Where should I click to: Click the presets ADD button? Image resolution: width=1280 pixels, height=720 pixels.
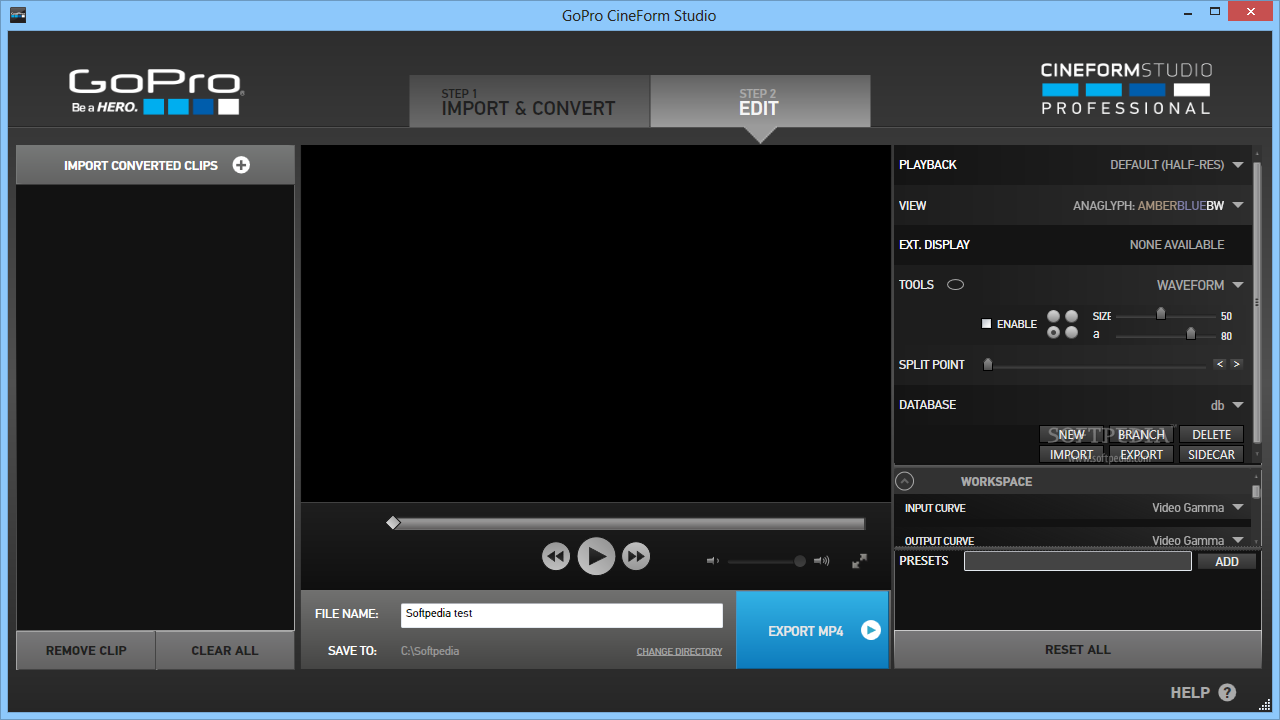1227,561
